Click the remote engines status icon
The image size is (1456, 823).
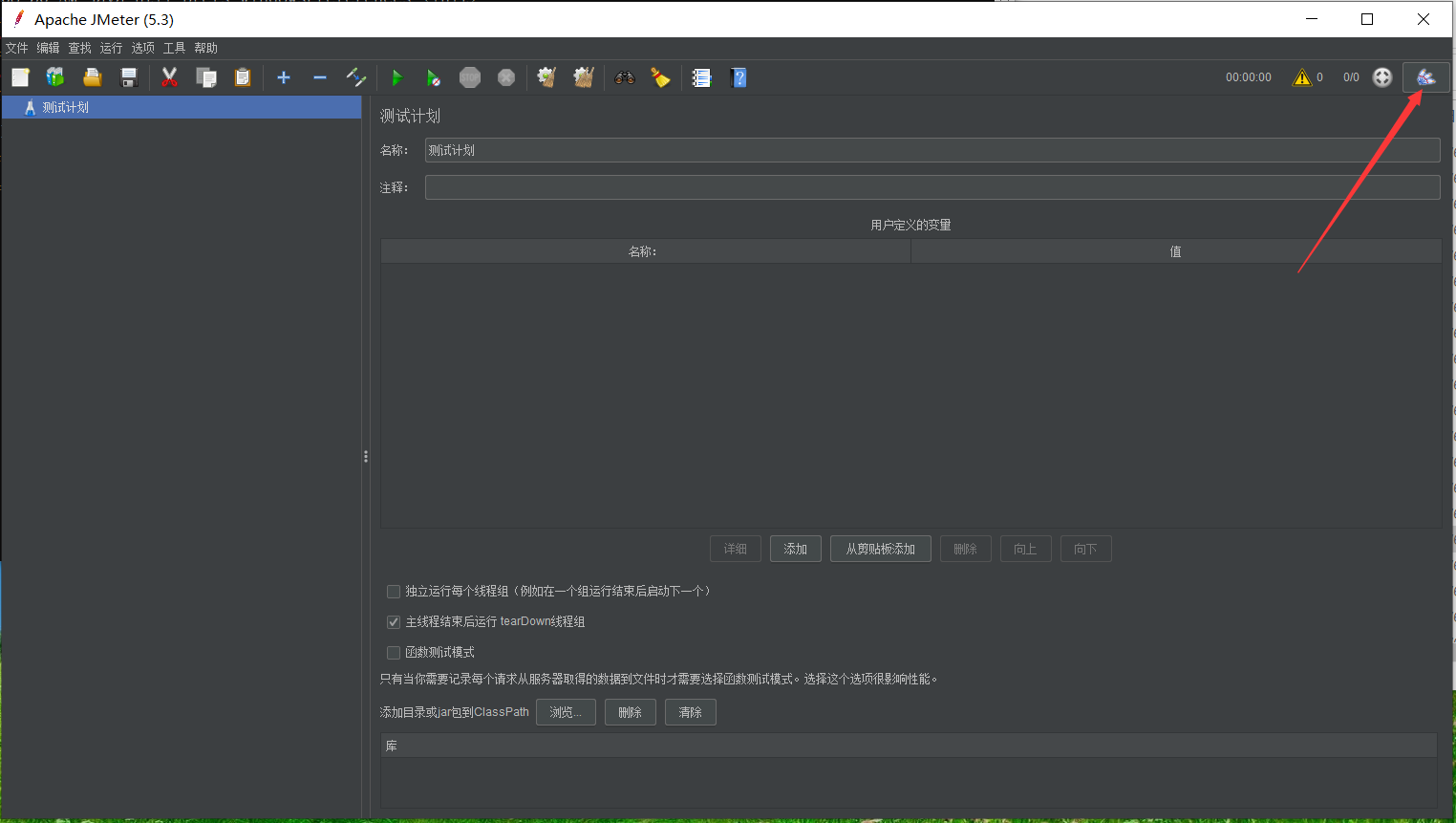pyautogui.click(x=1382, y=77)
